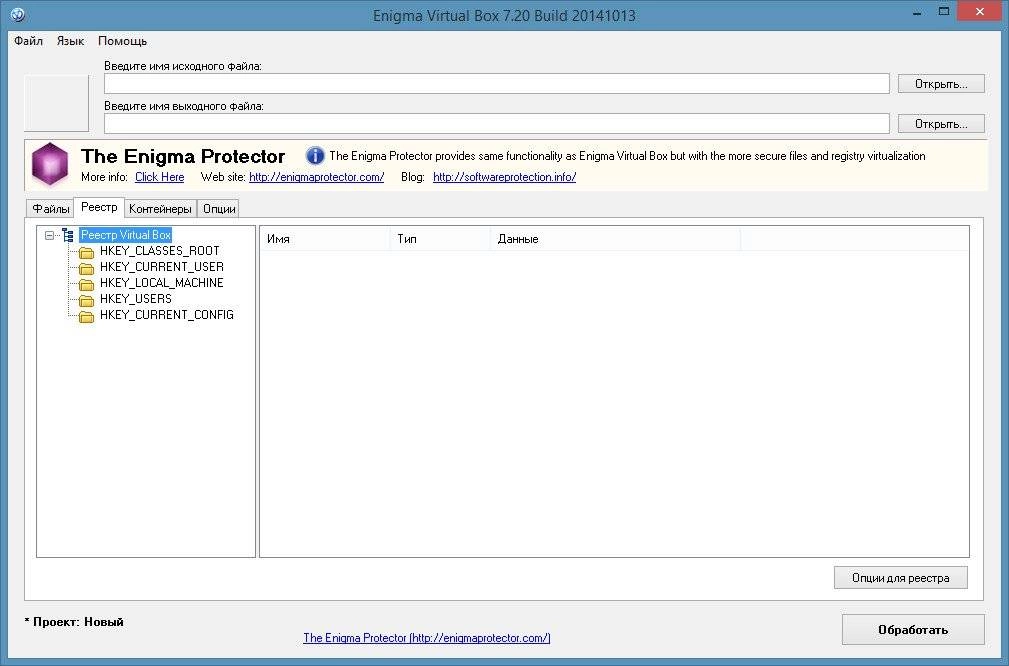Click Открыть for the output file

point(941,124)
